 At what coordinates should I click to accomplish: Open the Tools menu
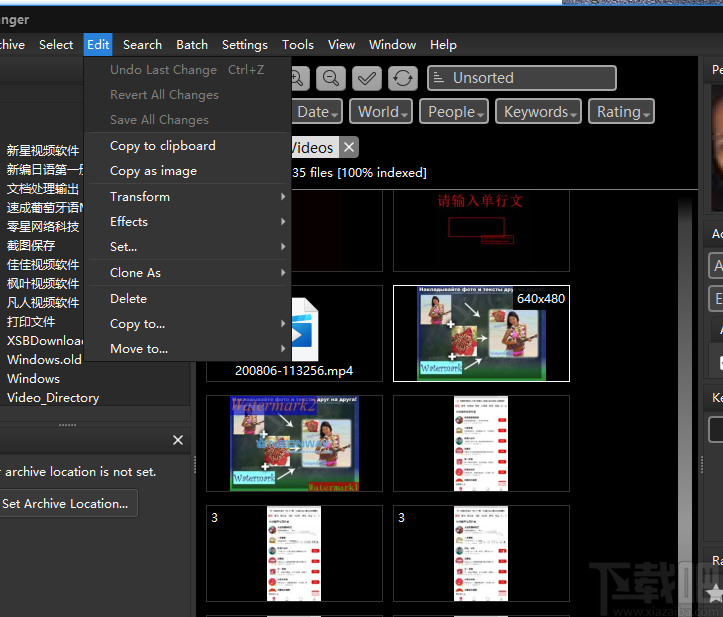[298, 45]
